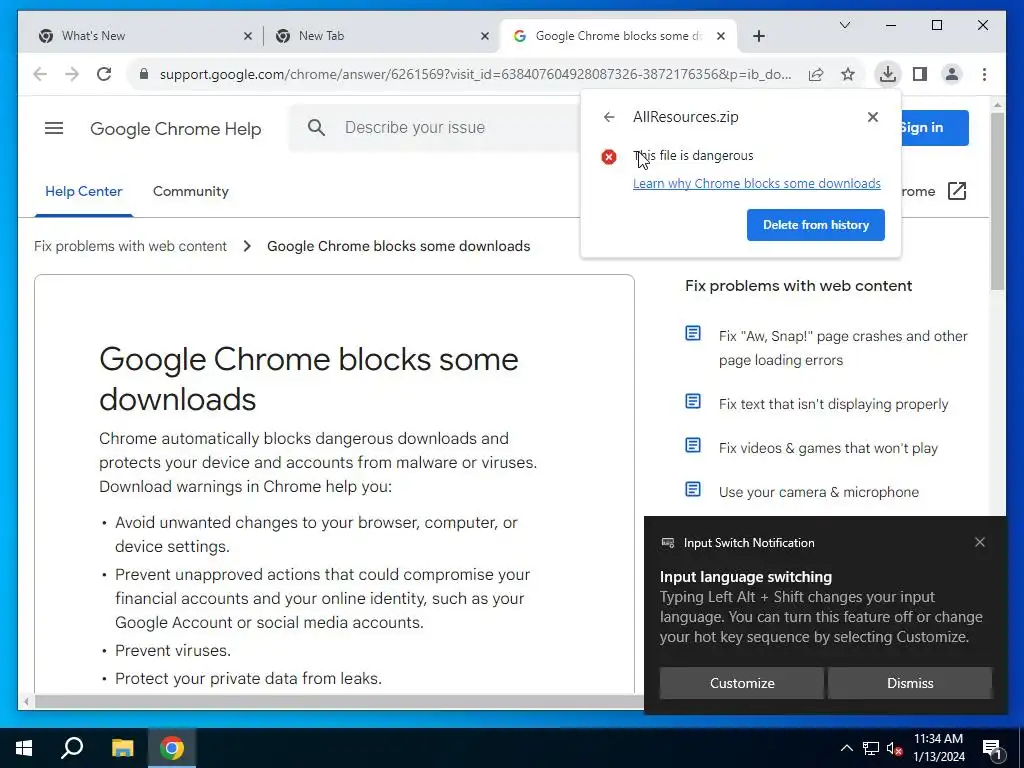
Task: Toggle the side panel icon
Action: click(x=920, y=74)
